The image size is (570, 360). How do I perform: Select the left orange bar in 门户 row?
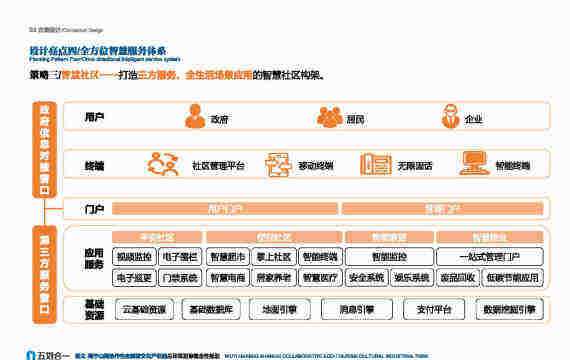[225, 209]
